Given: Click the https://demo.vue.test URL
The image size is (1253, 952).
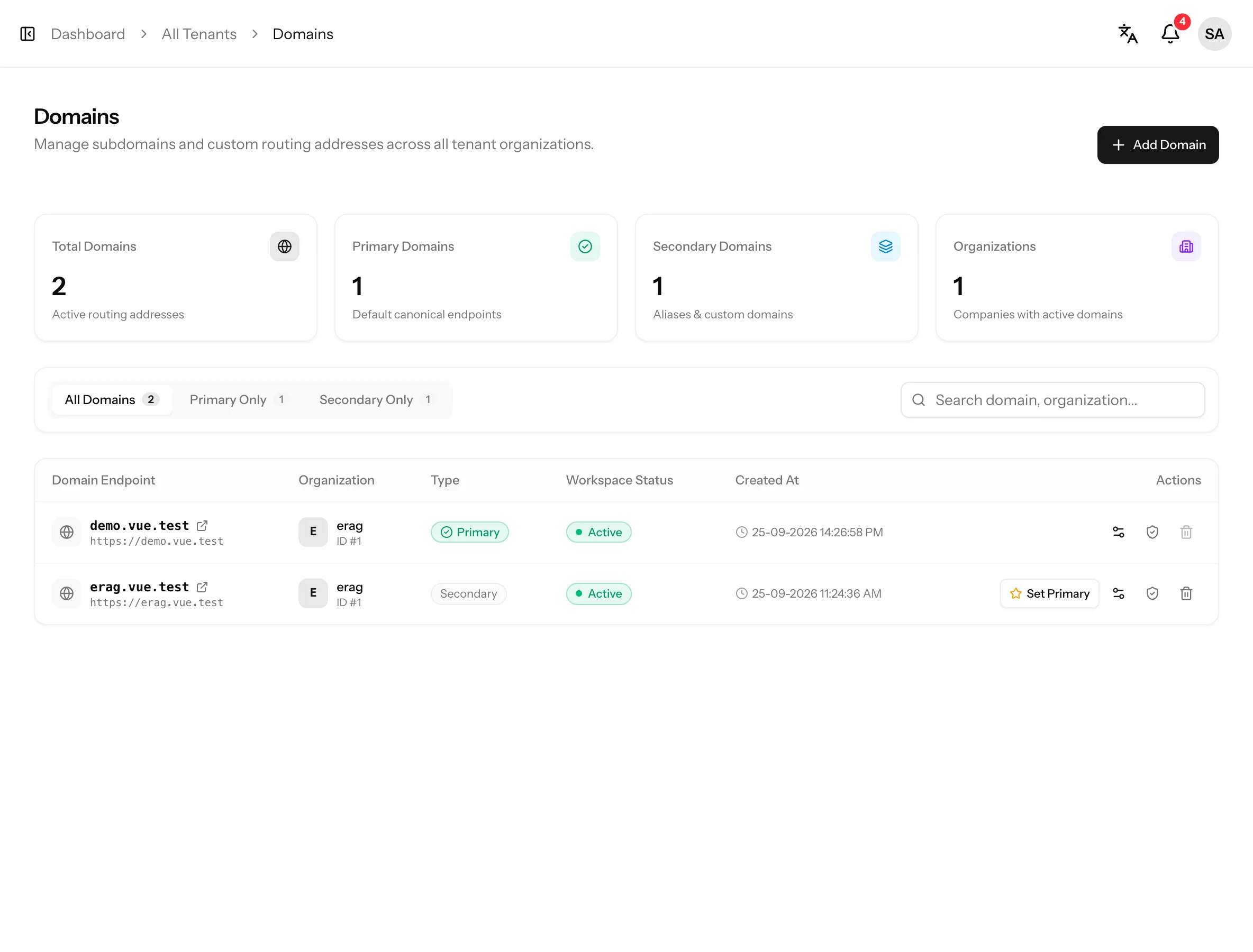Looking at the screenshot, I should 157,541.
